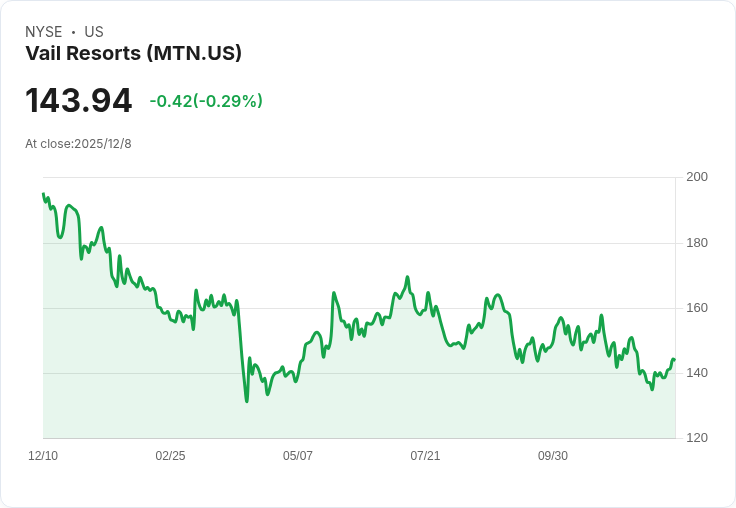Open the Vail Resorts (MTN.US) title
The height and width of the screenshot is (508, 736).
click(133, 54)
